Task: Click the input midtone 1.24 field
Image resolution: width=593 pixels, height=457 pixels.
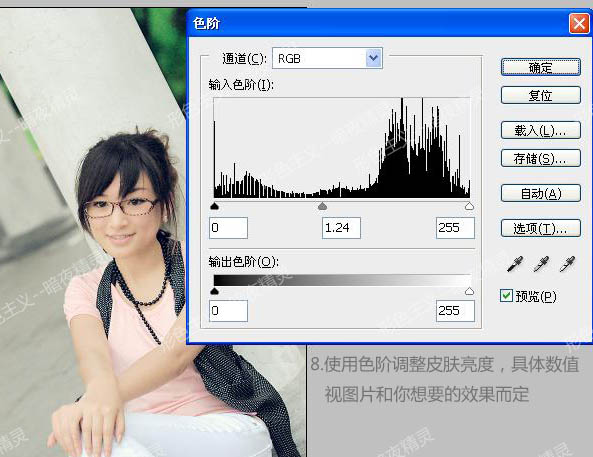Action: point(341,228)
